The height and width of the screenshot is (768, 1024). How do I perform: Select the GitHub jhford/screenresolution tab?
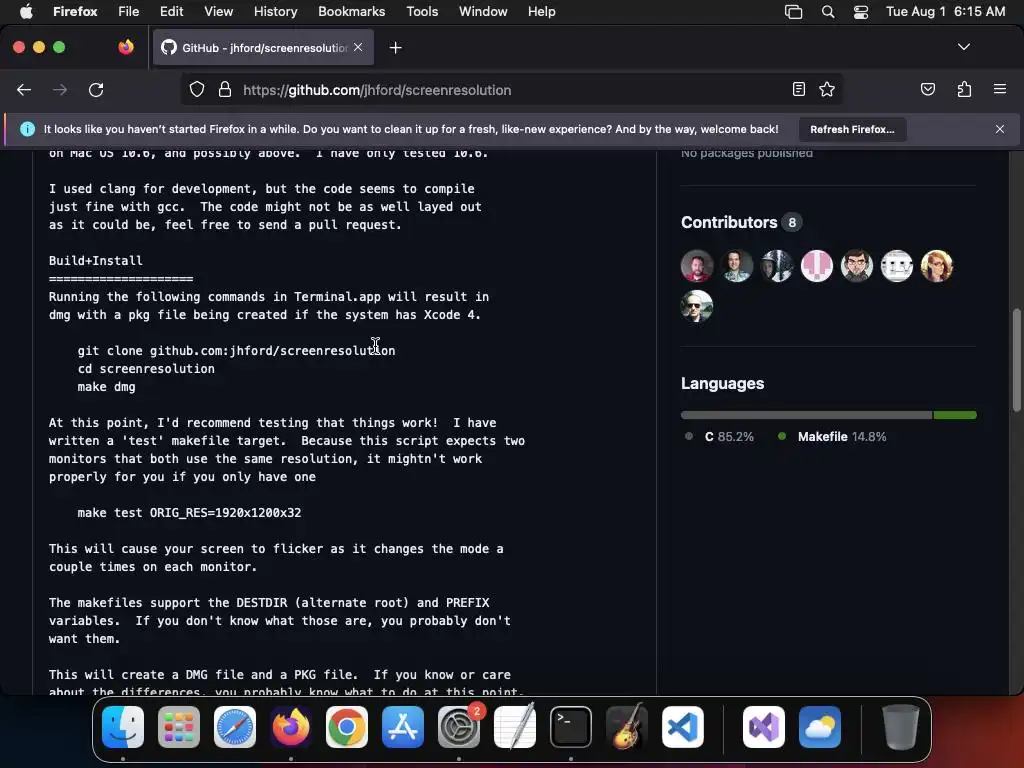263,47
